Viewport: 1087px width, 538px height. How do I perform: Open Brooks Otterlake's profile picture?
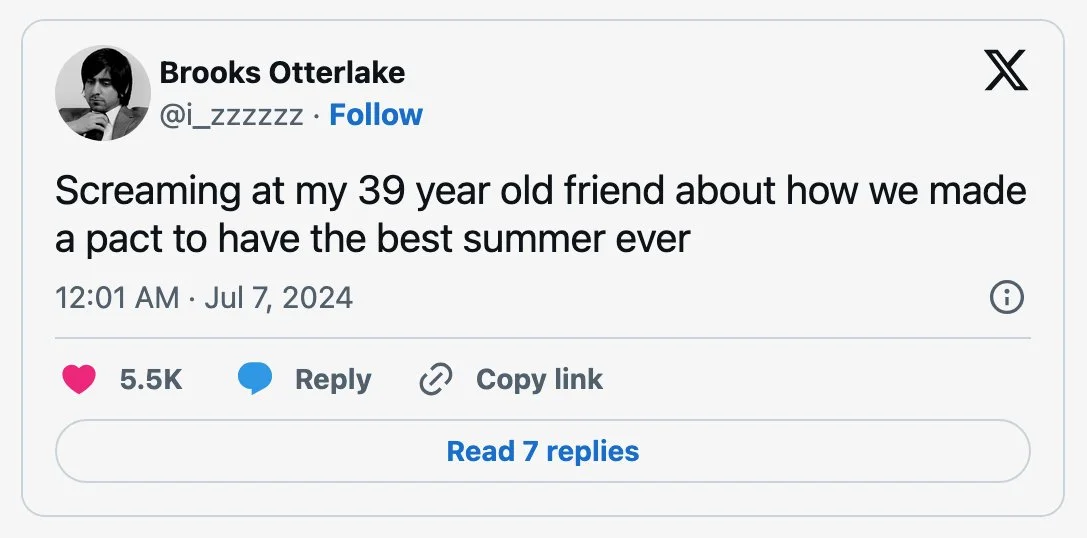pos(103,93)
